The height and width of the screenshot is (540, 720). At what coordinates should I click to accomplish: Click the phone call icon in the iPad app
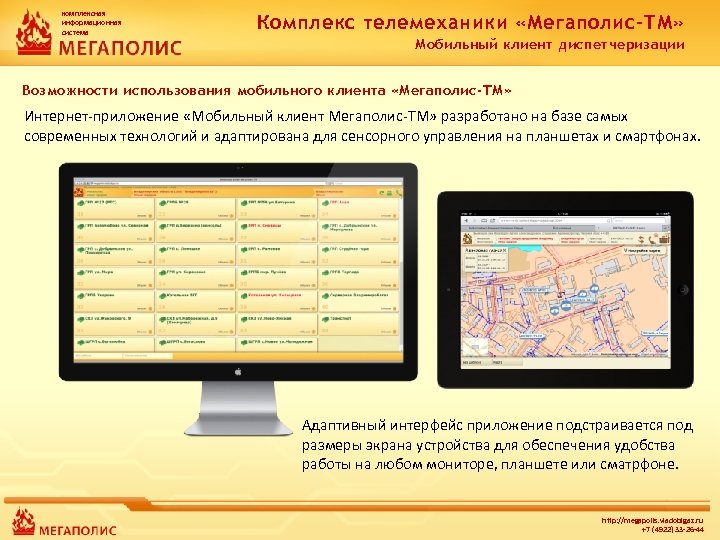coord(653,239)
